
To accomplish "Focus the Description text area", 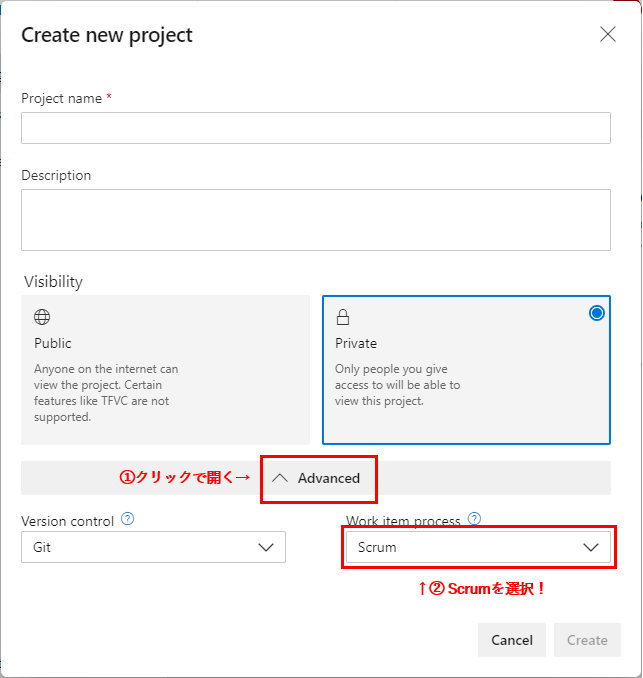I will point(316,220).
